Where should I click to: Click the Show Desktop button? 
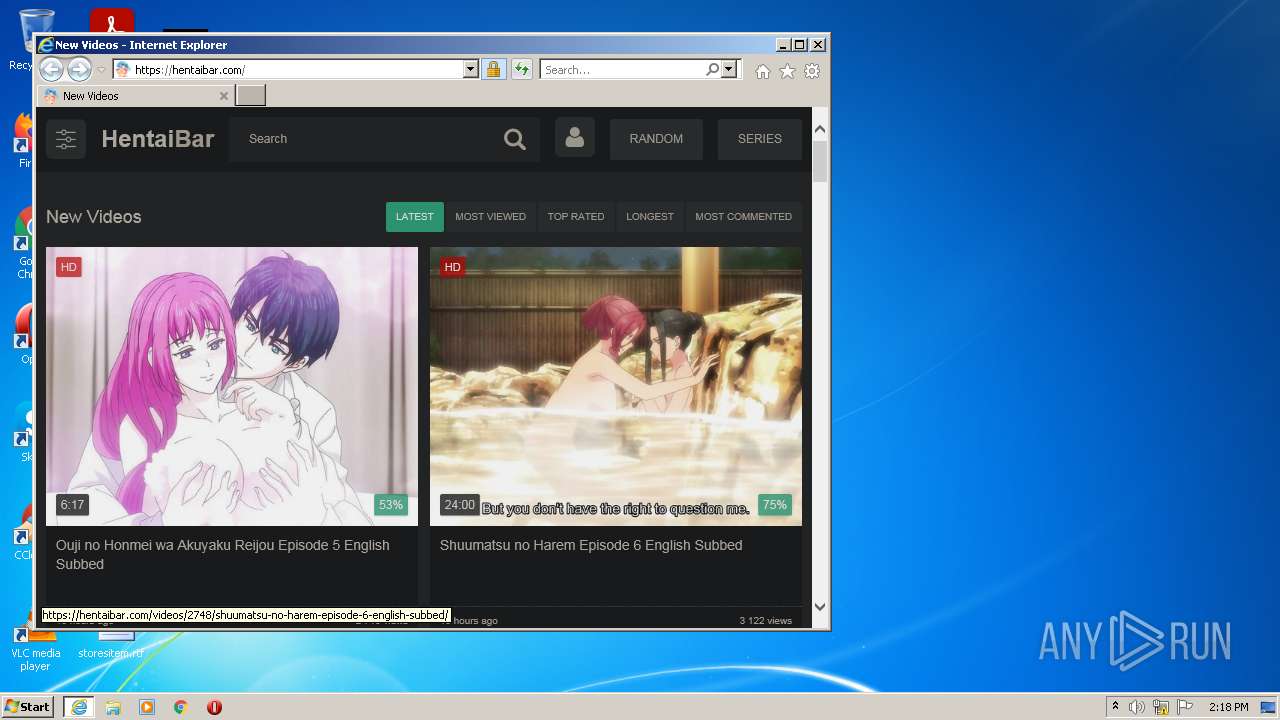[1269, 707]
